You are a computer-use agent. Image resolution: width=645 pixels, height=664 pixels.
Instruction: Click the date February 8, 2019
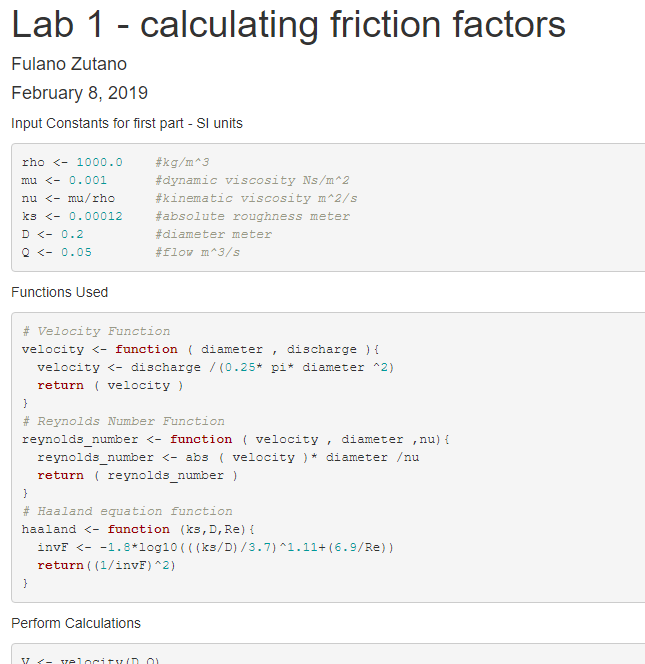79,94
